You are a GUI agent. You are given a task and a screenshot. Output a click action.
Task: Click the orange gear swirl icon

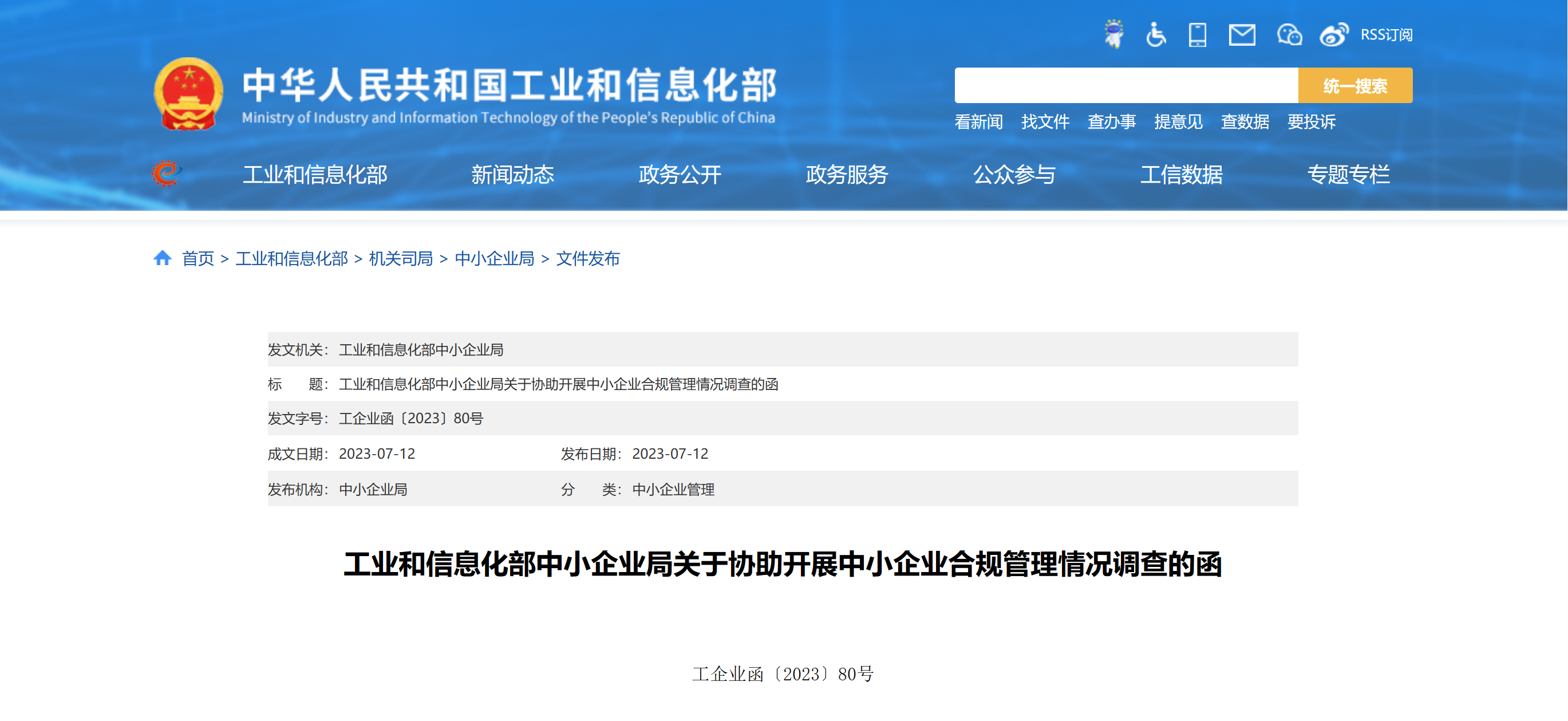pos(166,174)
